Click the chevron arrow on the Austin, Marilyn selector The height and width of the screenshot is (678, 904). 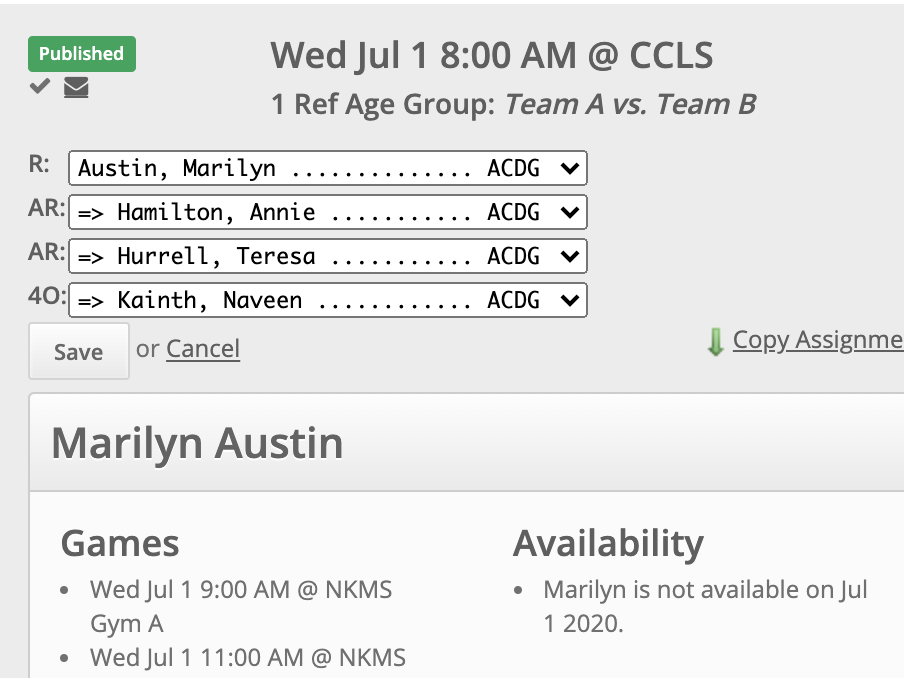(x=570, y=168)
